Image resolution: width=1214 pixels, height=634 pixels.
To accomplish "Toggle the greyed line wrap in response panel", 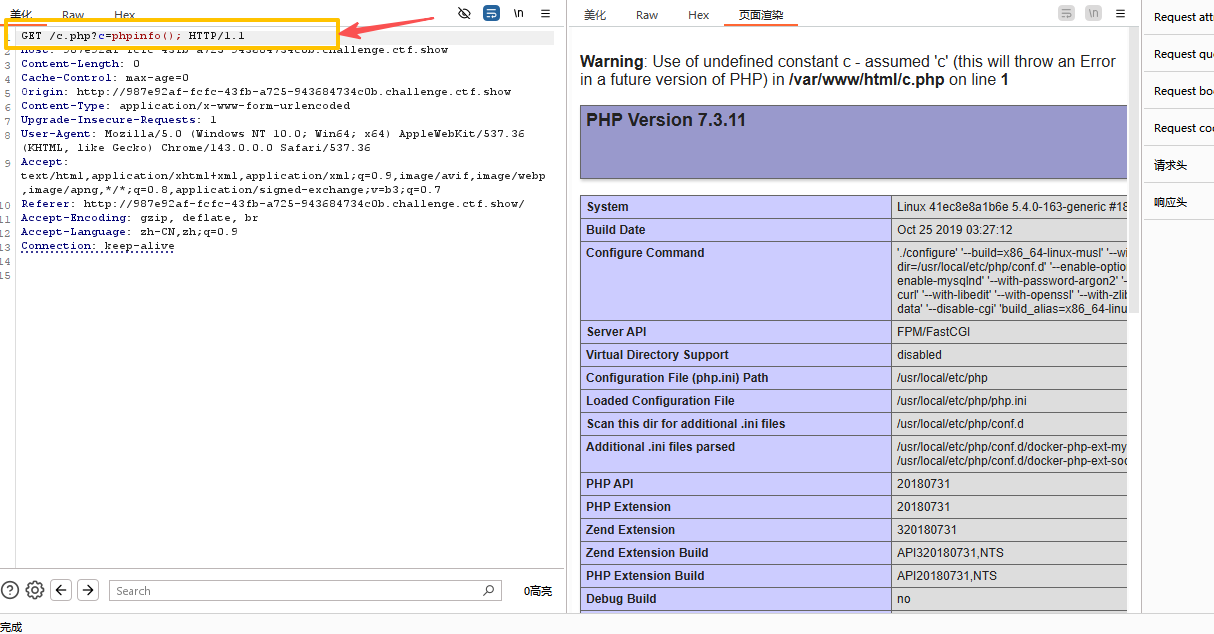I will [1067, 13].
